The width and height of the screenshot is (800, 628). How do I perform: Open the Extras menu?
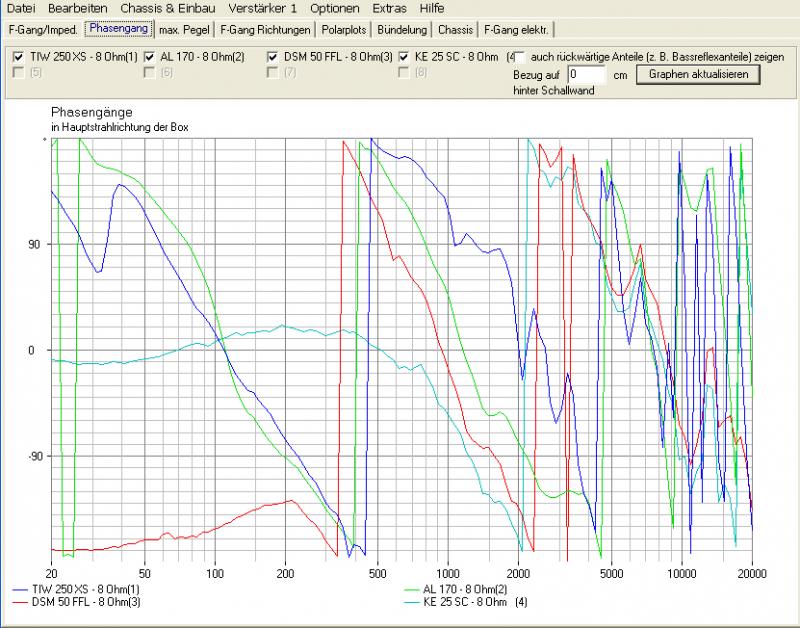click(389, 8)
